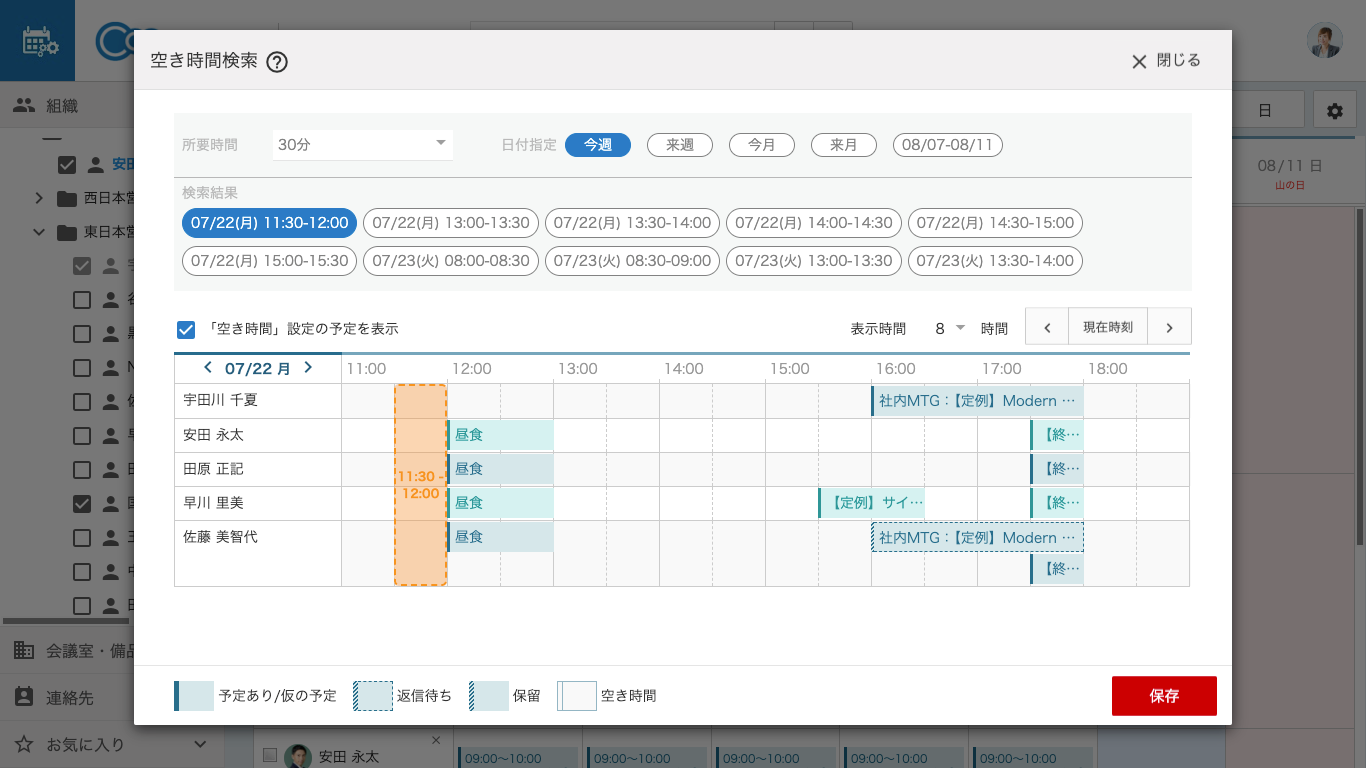Go to next day after 07/22
This screenshot has width=1366, height=768.
click(x=308, y=368)
